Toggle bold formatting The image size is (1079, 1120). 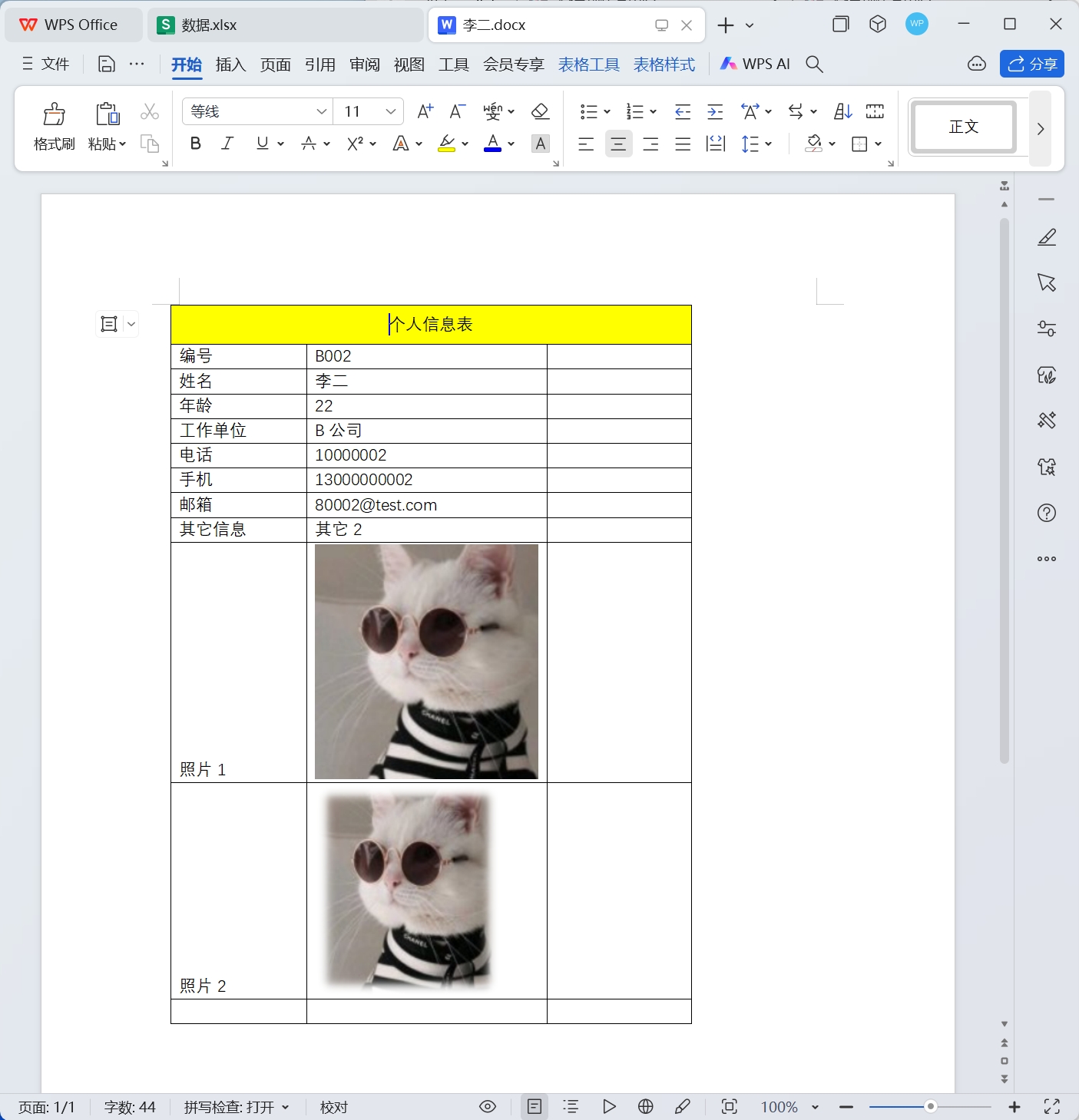tap(195, 144)
